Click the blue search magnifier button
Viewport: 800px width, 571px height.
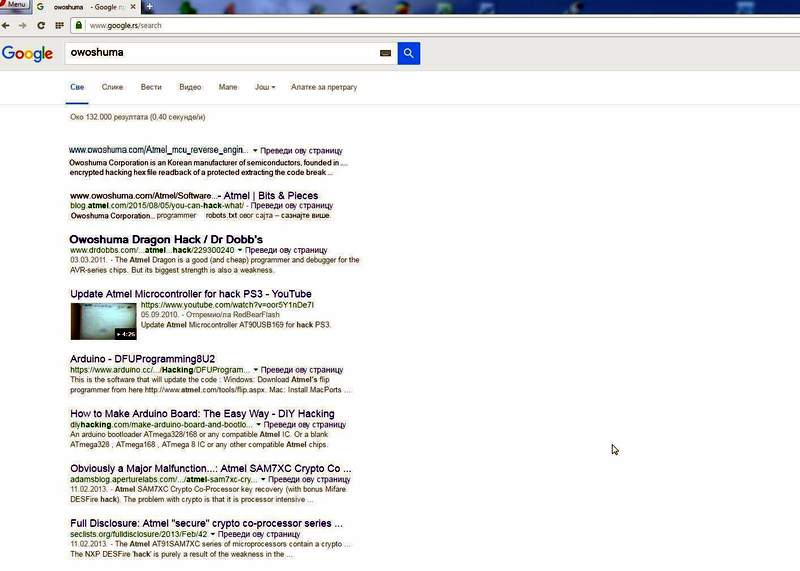(x=409, y=53)
